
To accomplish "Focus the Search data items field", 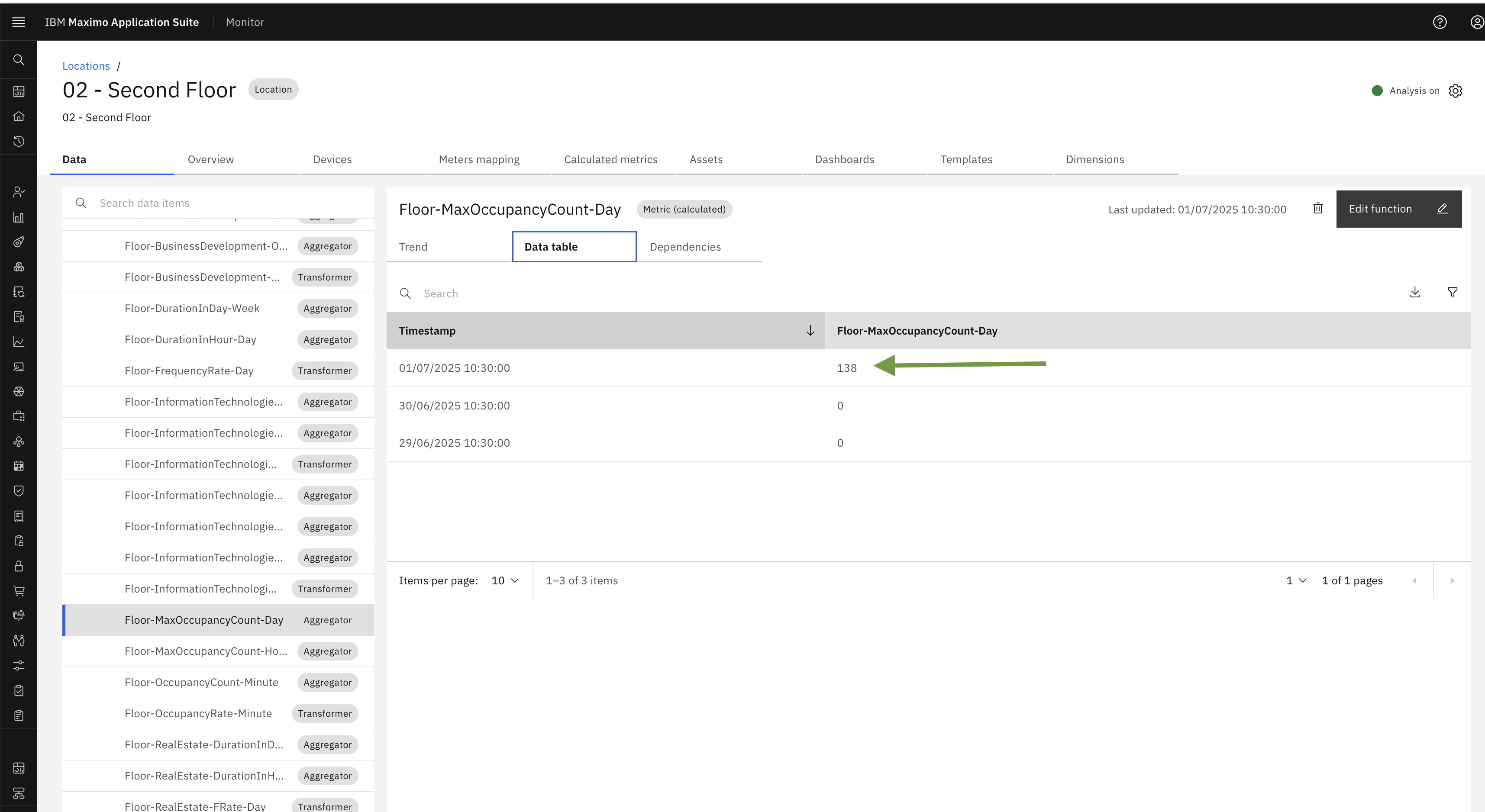I will [218, 203].
